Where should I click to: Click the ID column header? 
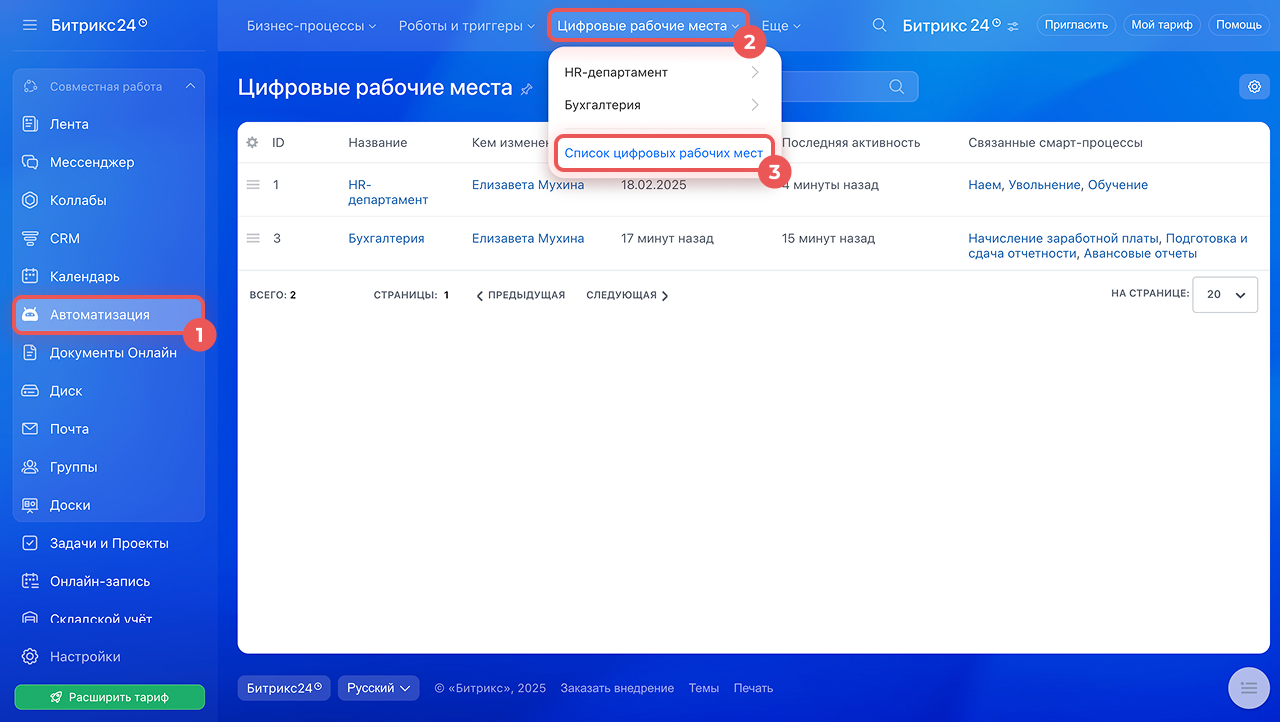point(278,143)
